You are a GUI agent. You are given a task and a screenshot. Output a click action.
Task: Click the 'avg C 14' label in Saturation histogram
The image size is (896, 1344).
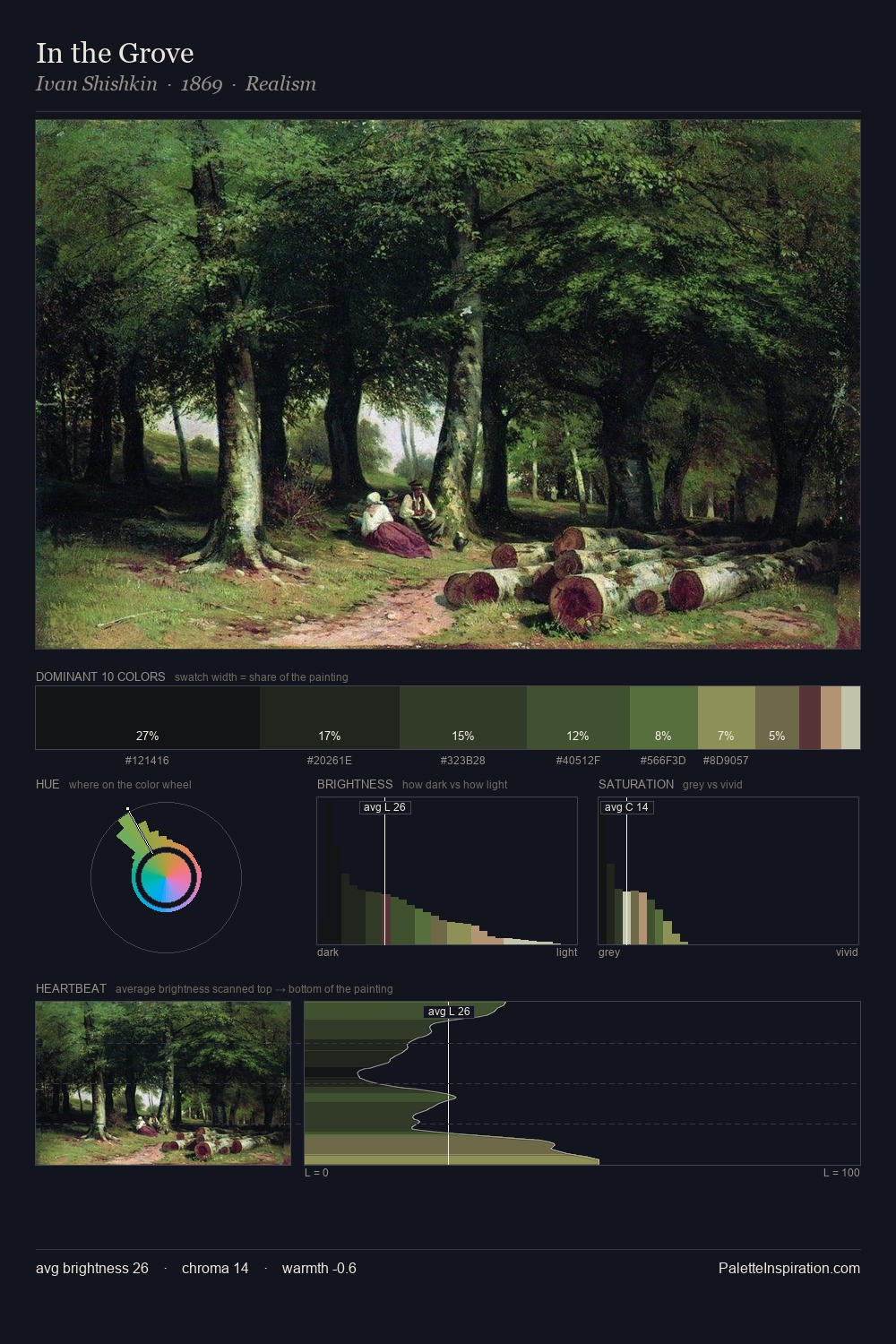(626, 807)
